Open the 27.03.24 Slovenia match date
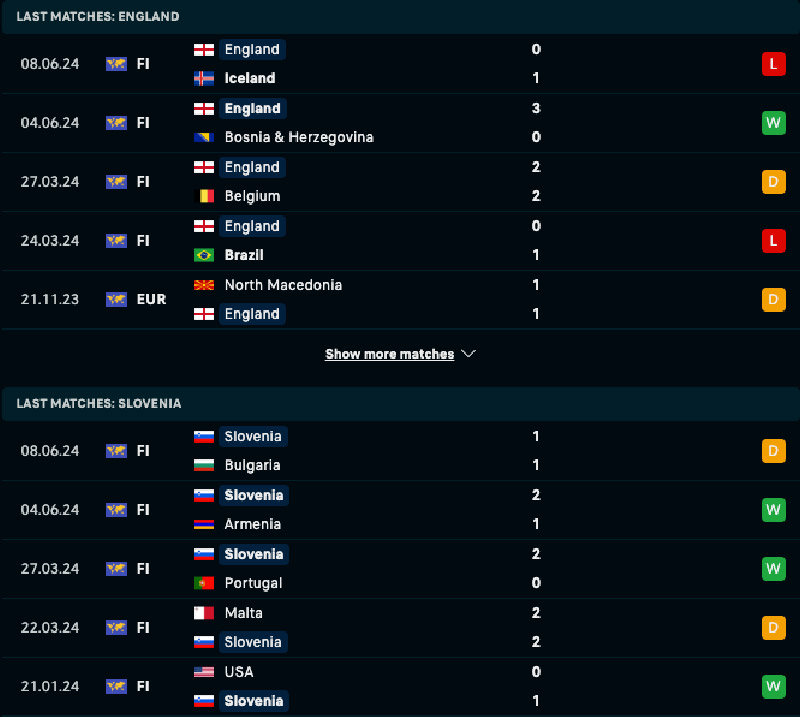This screenshot has height=717, width=800. click(50, 569)
